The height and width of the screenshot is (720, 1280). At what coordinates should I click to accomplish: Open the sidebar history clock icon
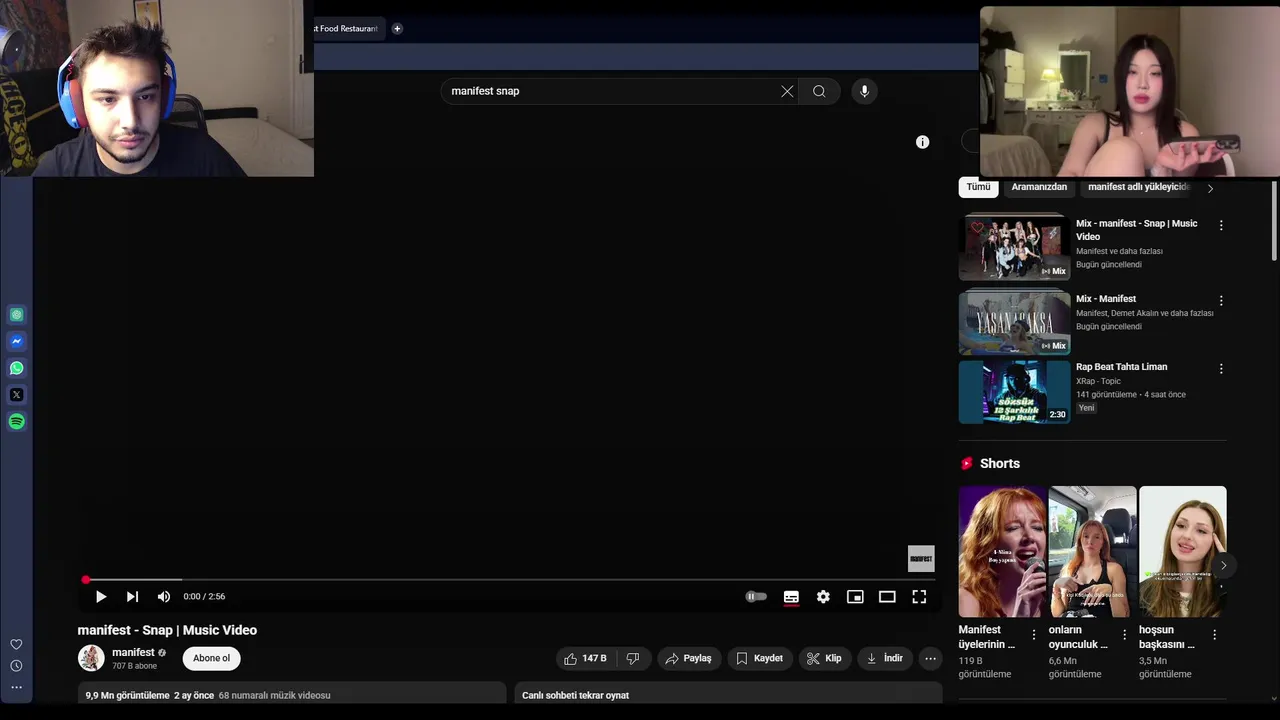pos(16,666)
